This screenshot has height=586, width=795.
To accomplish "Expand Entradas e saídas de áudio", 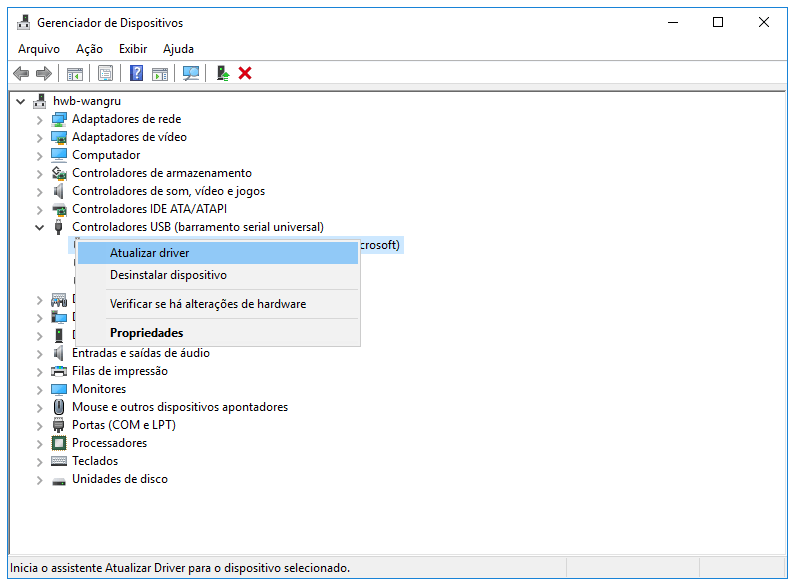I will point(40,354).
